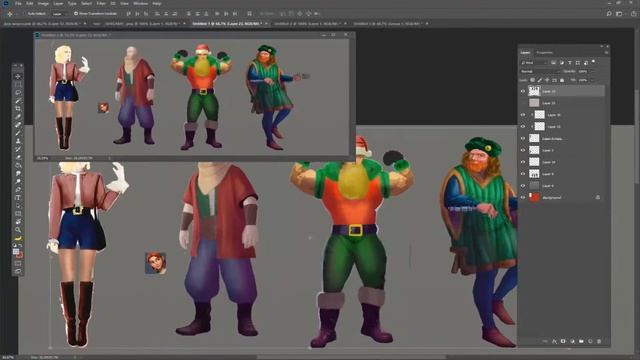Select the Dodge tool
The image size is (640, 360).
[18, 182]
